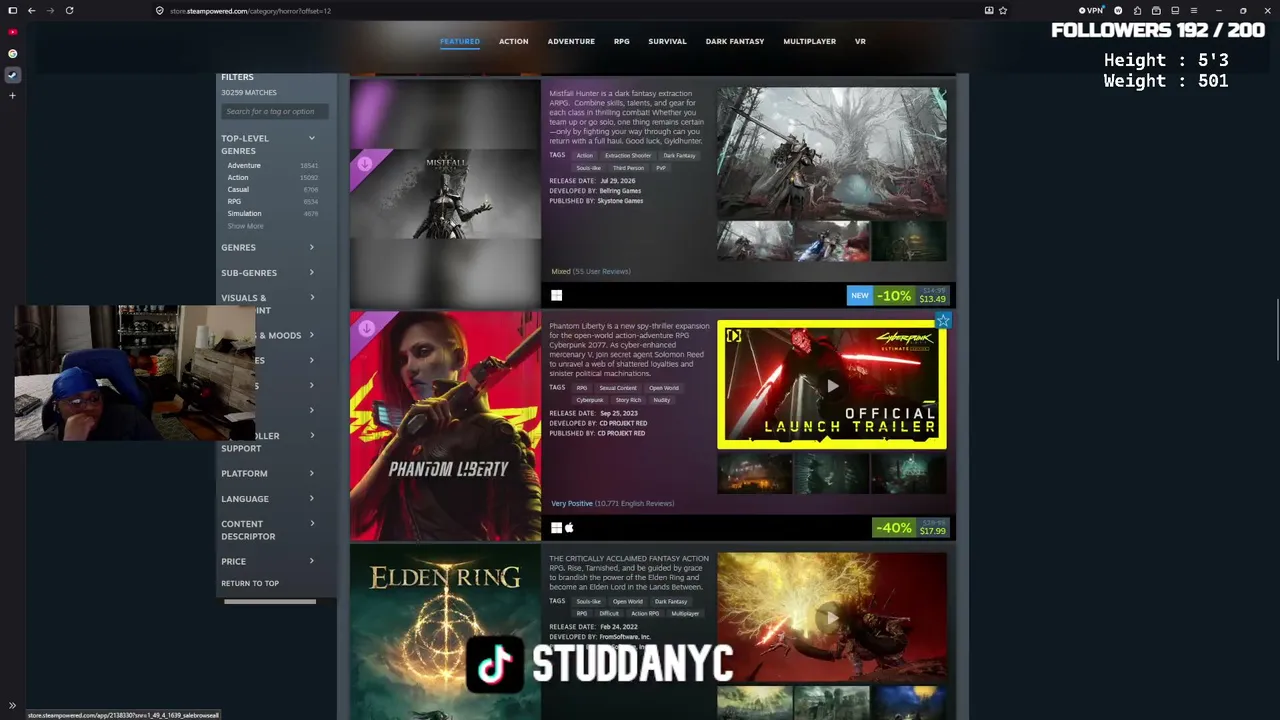Expand the Price filter section
The width and height of the screenshot is (1280, 720).
point(269,561)
